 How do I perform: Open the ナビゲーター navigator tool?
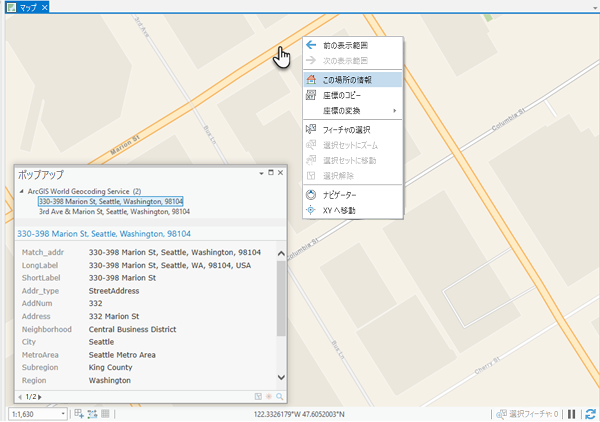click(310, 194)
